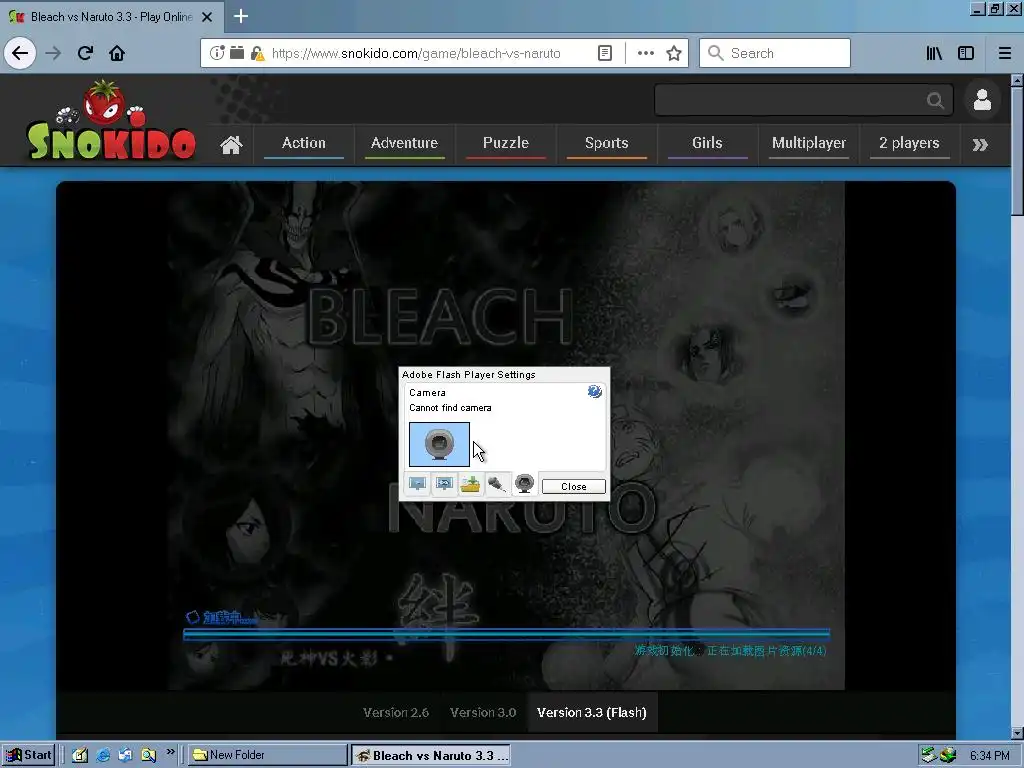Open the Adventure games category
Image resolution: width=1024 pixels, height=768 pixels.
coord(404,143)
